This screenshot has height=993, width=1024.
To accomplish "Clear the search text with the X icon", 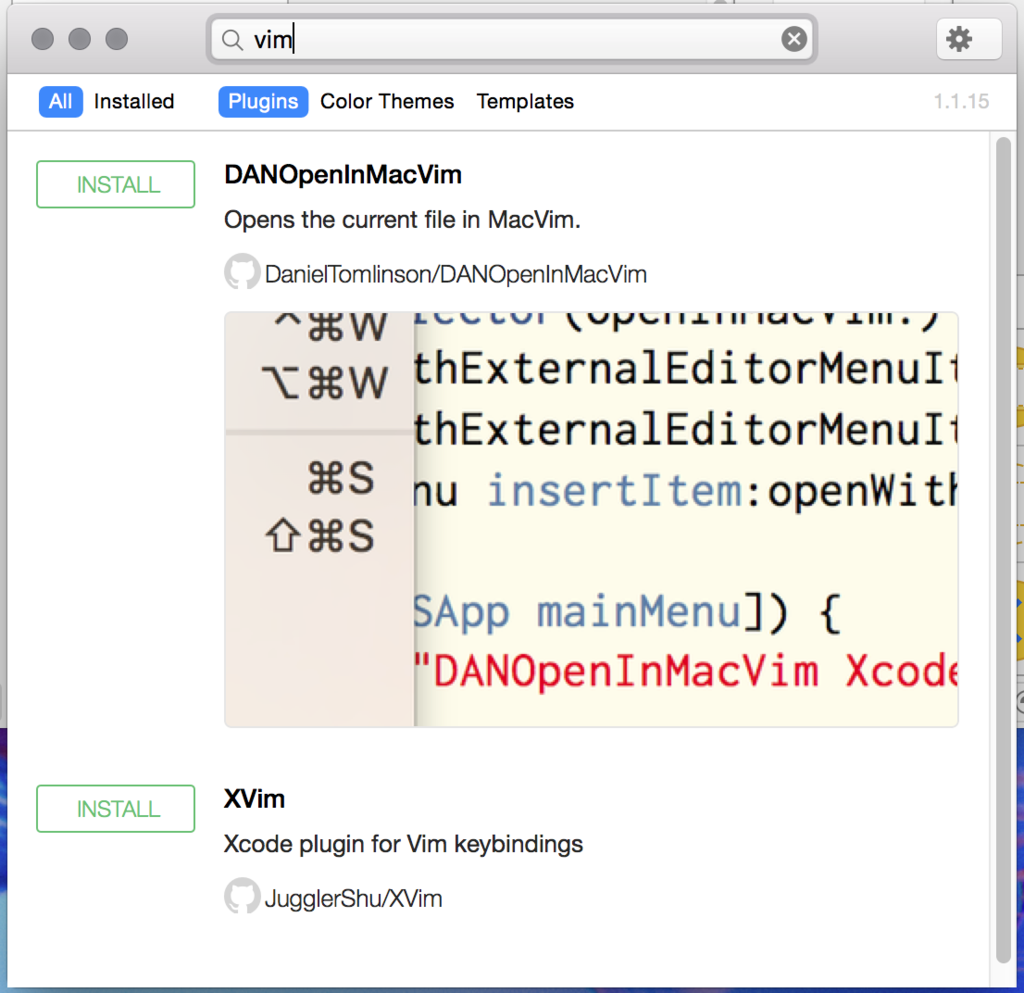I will click(793, 39).
